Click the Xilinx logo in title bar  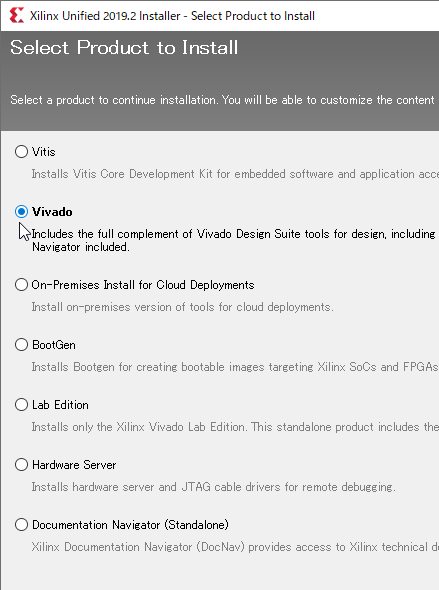point(17,16)
